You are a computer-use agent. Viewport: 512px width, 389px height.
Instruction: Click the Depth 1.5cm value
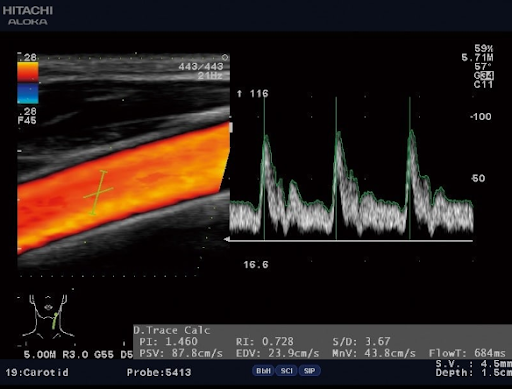point(473,373)
